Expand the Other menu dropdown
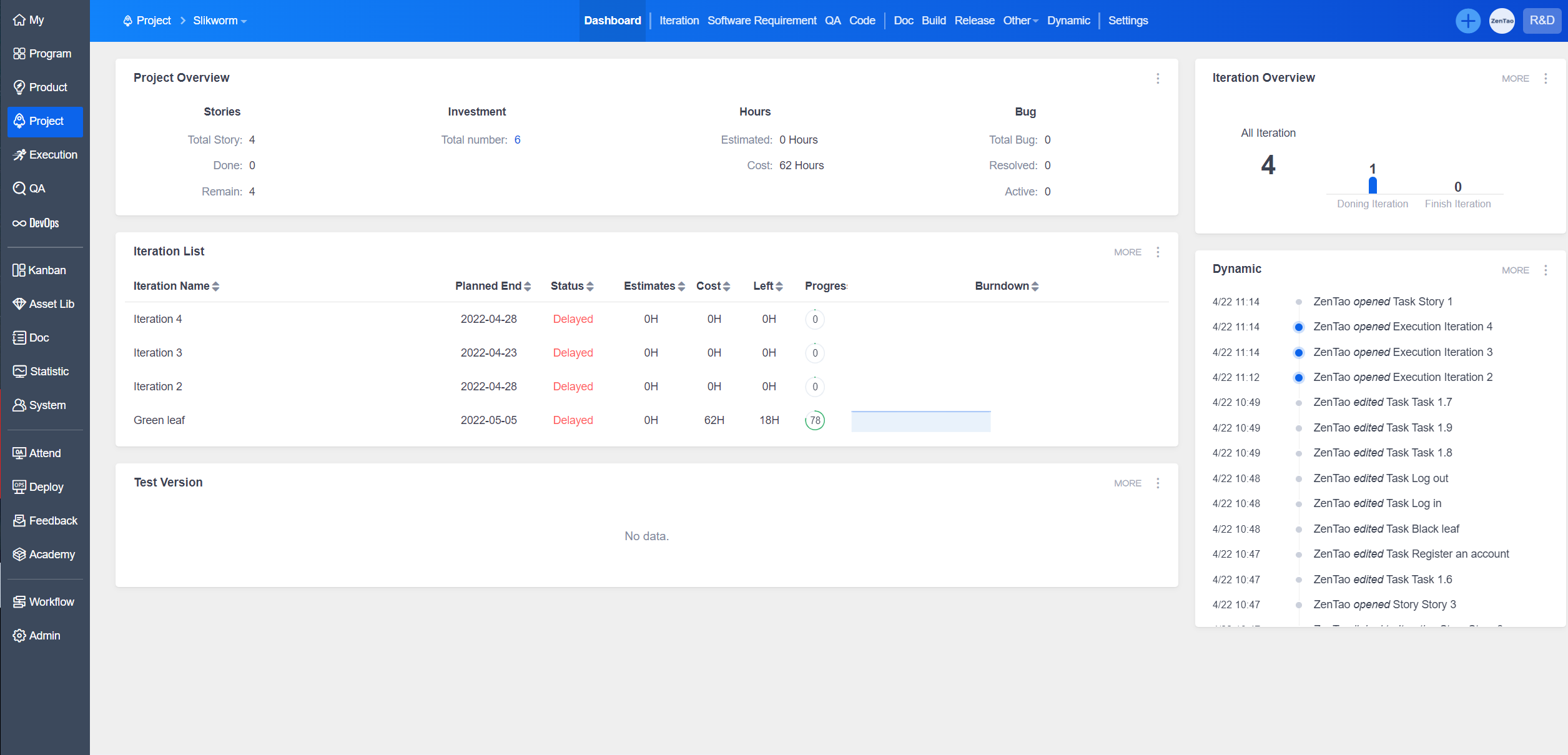This screenshot has width=1568, height=755. 1020,21
